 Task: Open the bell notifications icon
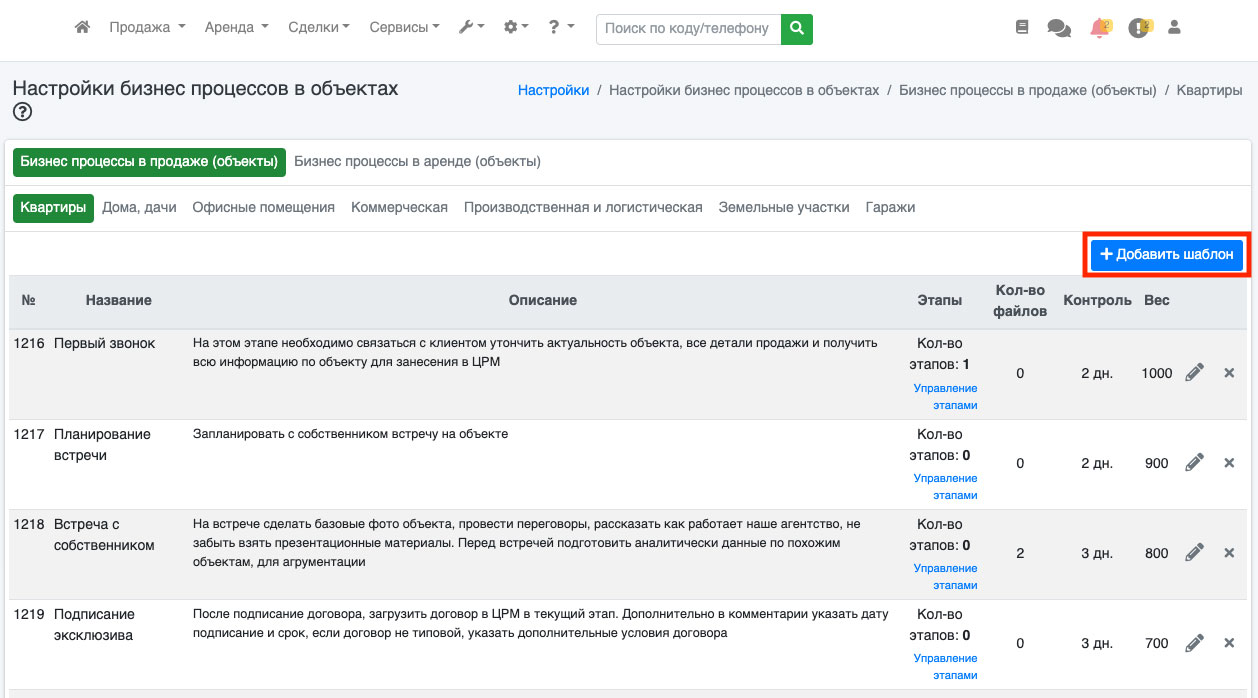click(x=1099, y=28)
